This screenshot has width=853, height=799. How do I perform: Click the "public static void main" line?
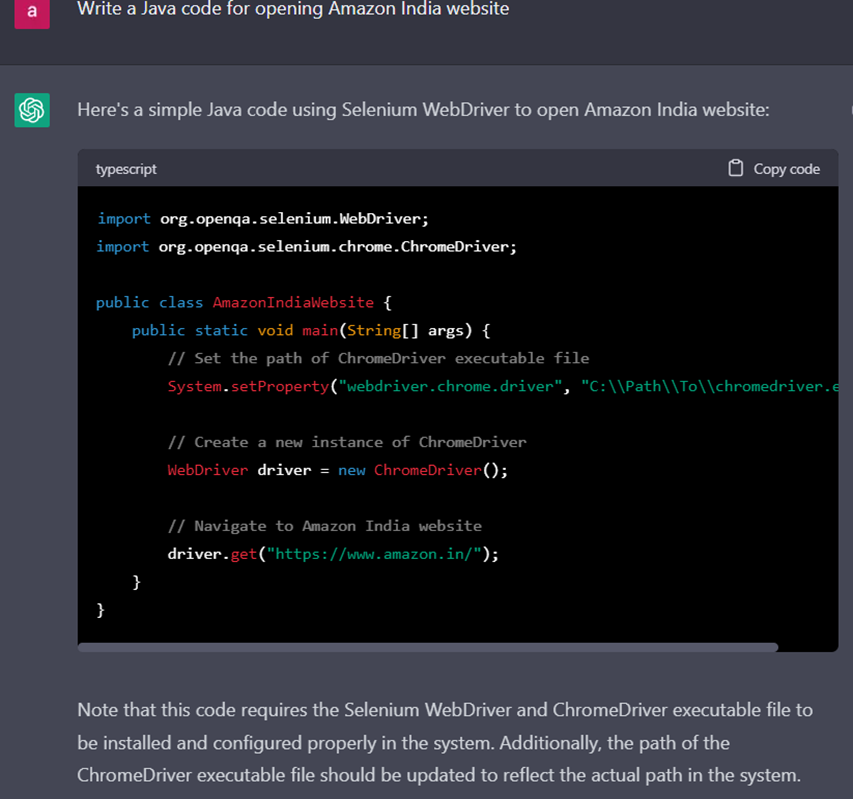click(x=311, y=330)
